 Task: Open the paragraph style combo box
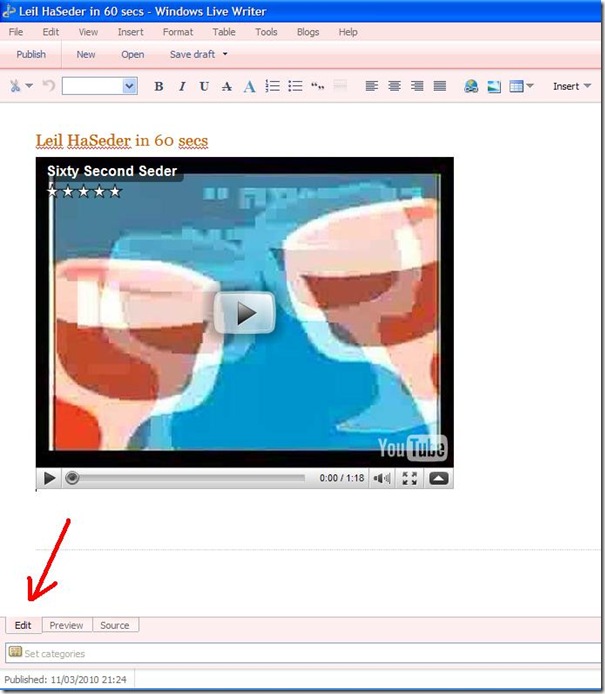(x=99, y=87)
